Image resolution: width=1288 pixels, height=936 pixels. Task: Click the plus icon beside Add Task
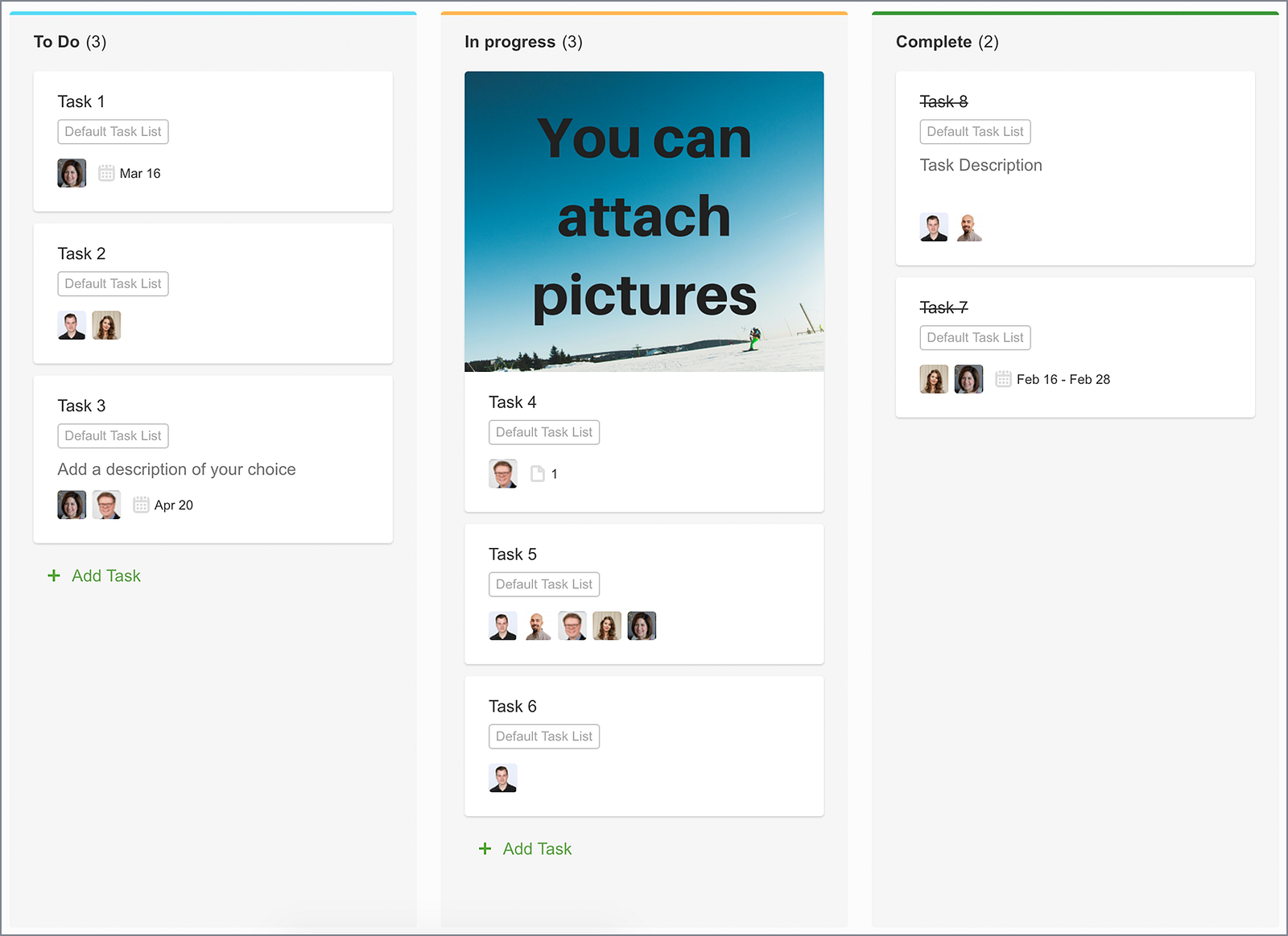click(x=53, y=575)
